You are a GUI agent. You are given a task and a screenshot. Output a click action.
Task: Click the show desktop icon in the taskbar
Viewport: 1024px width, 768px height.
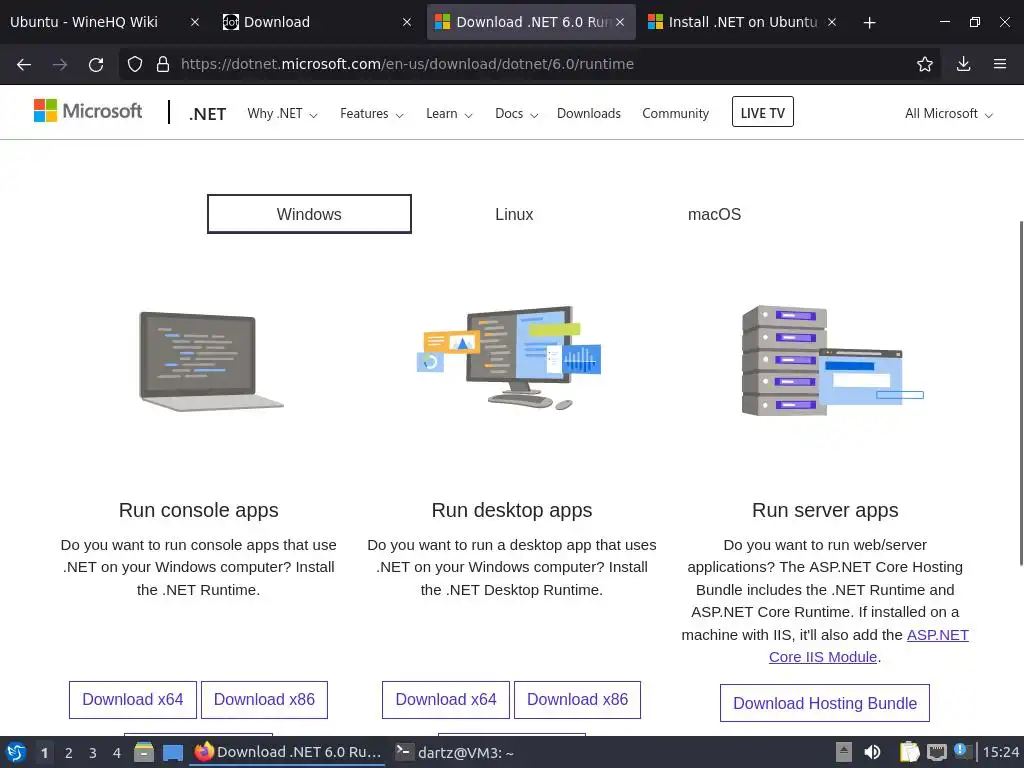172,753
